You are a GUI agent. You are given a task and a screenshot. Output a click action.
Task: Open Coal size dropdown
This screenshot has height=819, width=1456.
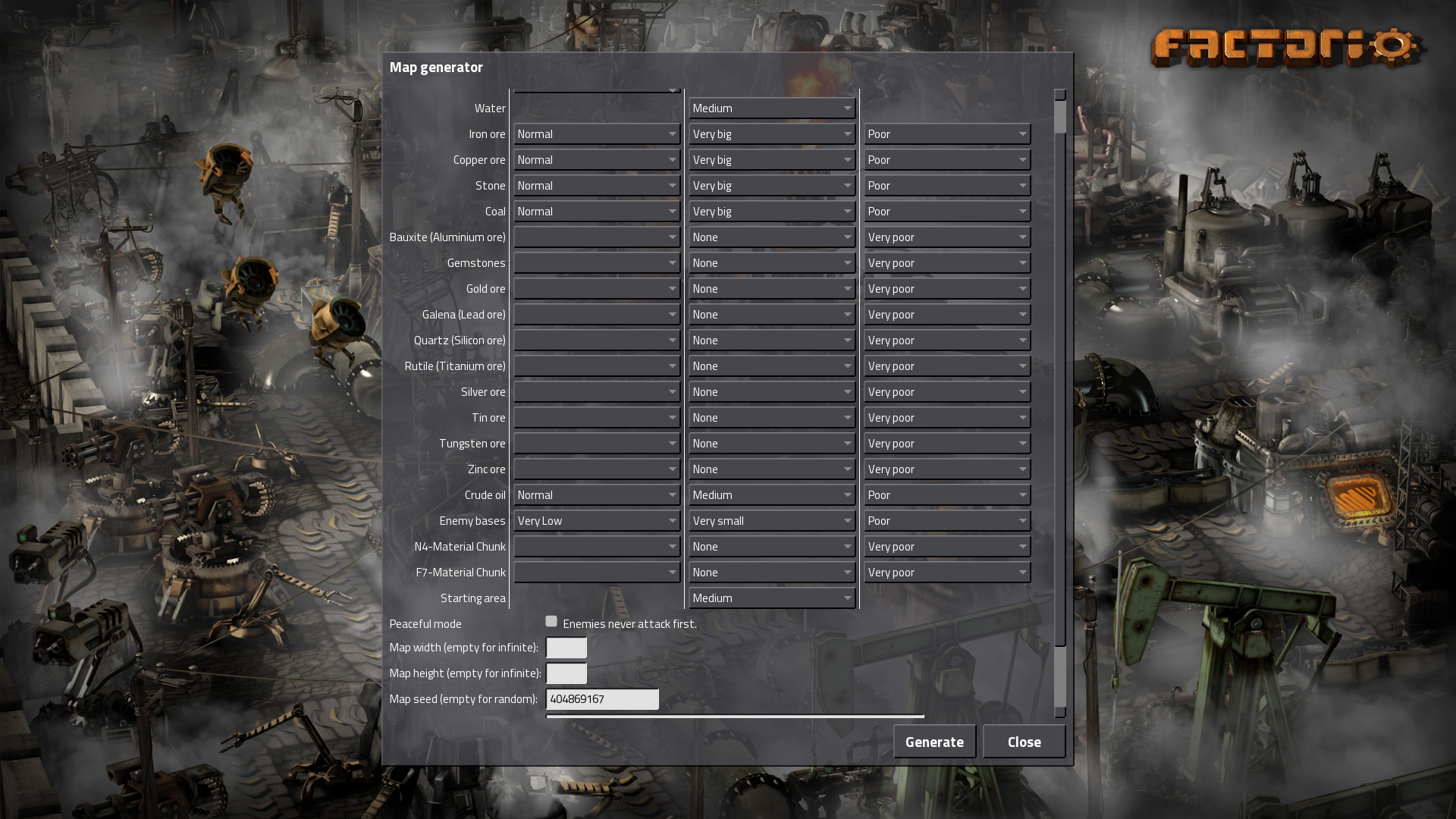[772, 212]
